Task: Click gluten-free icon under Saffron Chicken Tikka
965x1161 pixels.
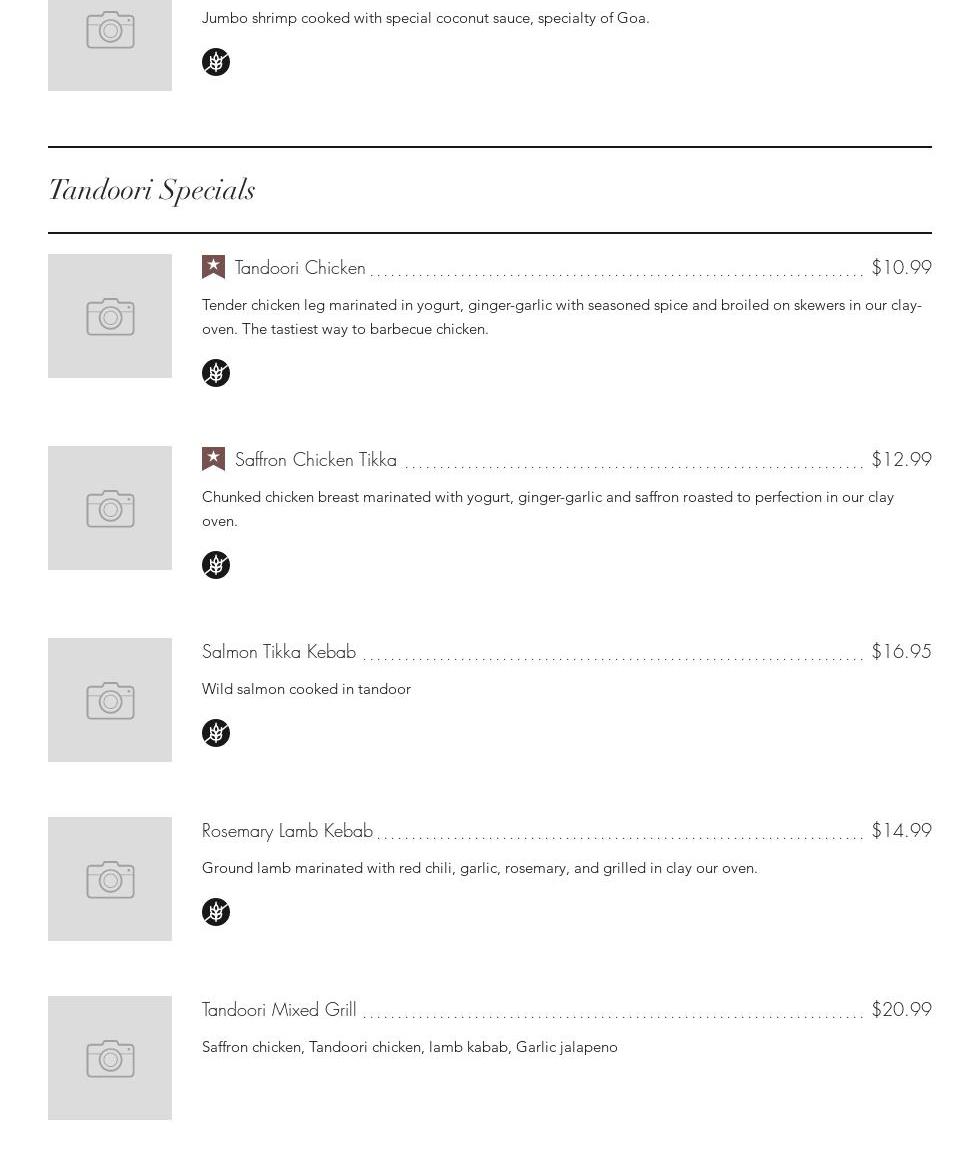Action: 216,565
